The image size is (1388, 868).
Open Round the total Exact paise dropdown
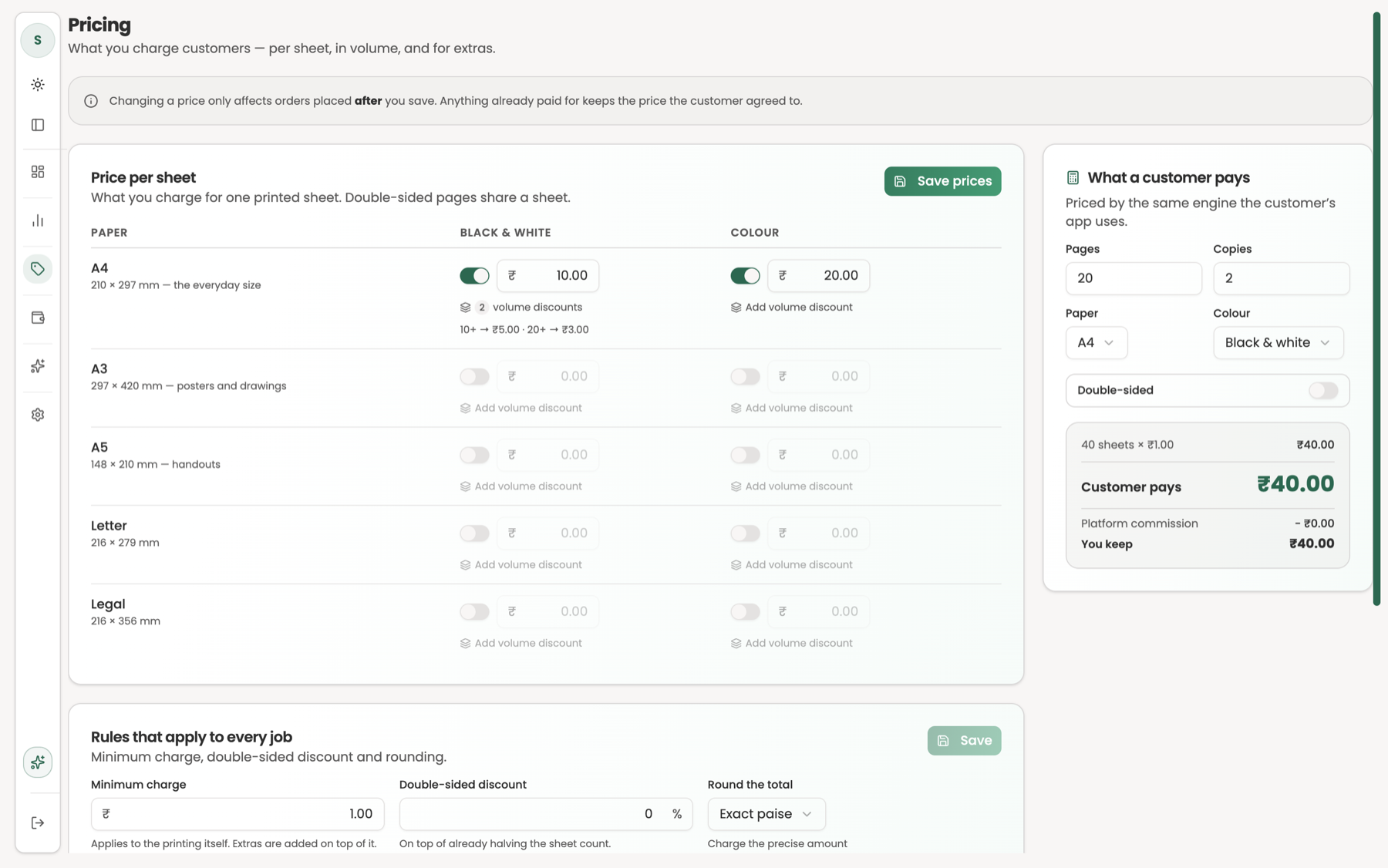pos(766,814)
